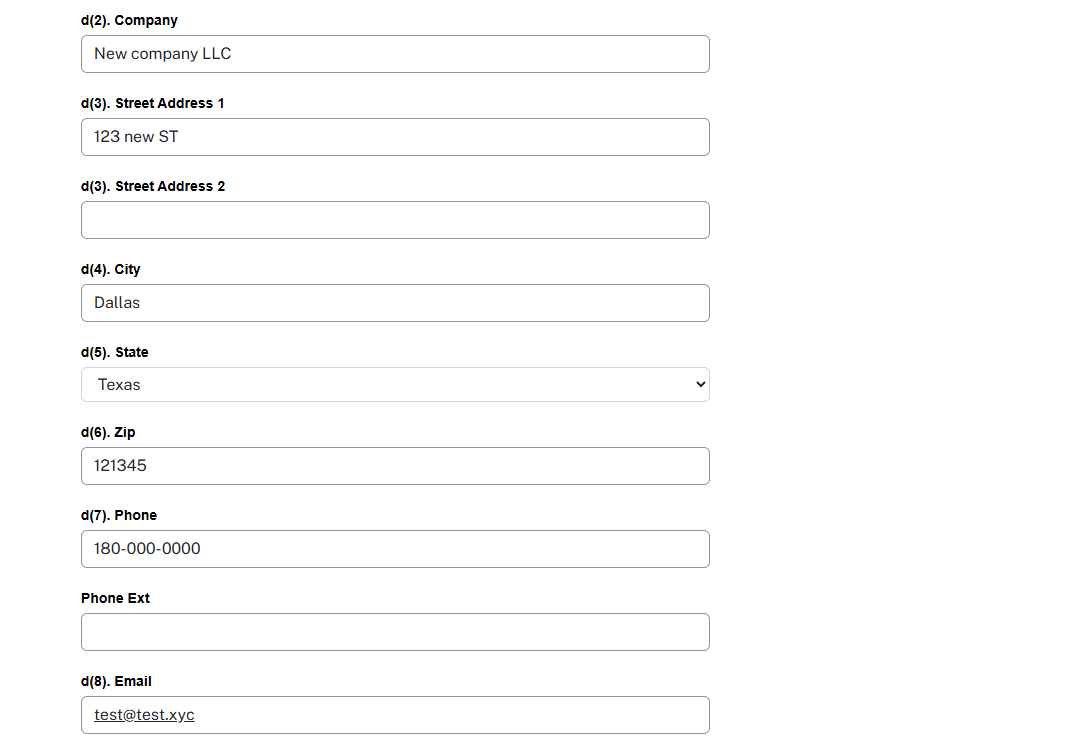Click the empty Street Address 2 field
The width and height of the screenshot is (1076, 756).
coord(395,220)
